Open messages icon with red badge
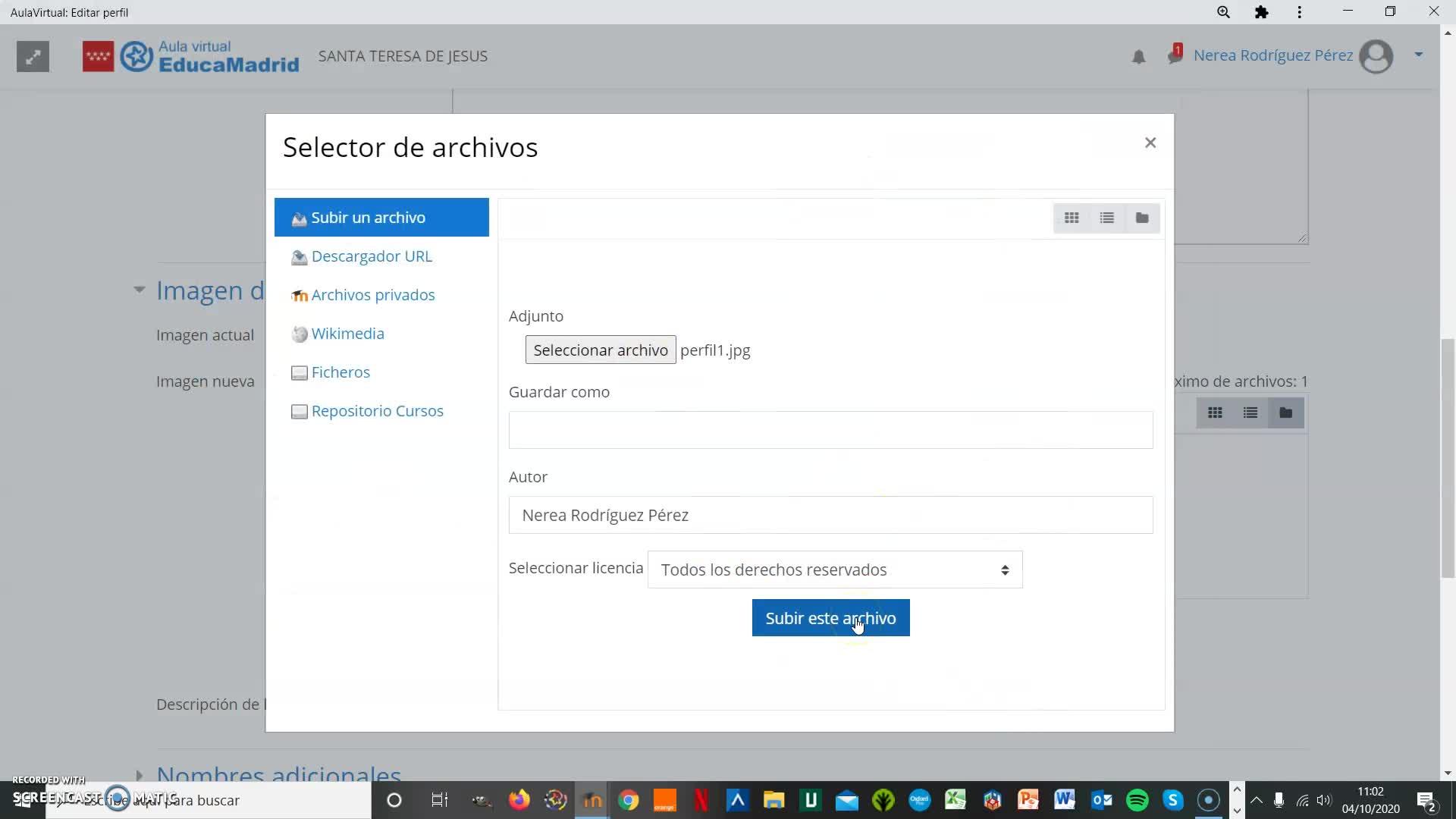Image resolution: width=1456 pixels, height=819 pixels. pyautogui.click(x=1175, y=55)
